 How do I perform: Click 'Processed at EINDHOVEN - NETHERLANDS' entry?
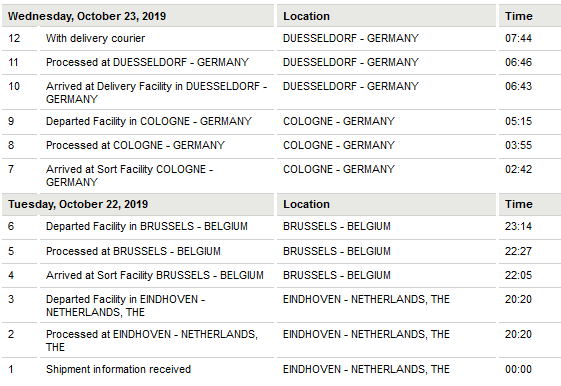[152, 341]
